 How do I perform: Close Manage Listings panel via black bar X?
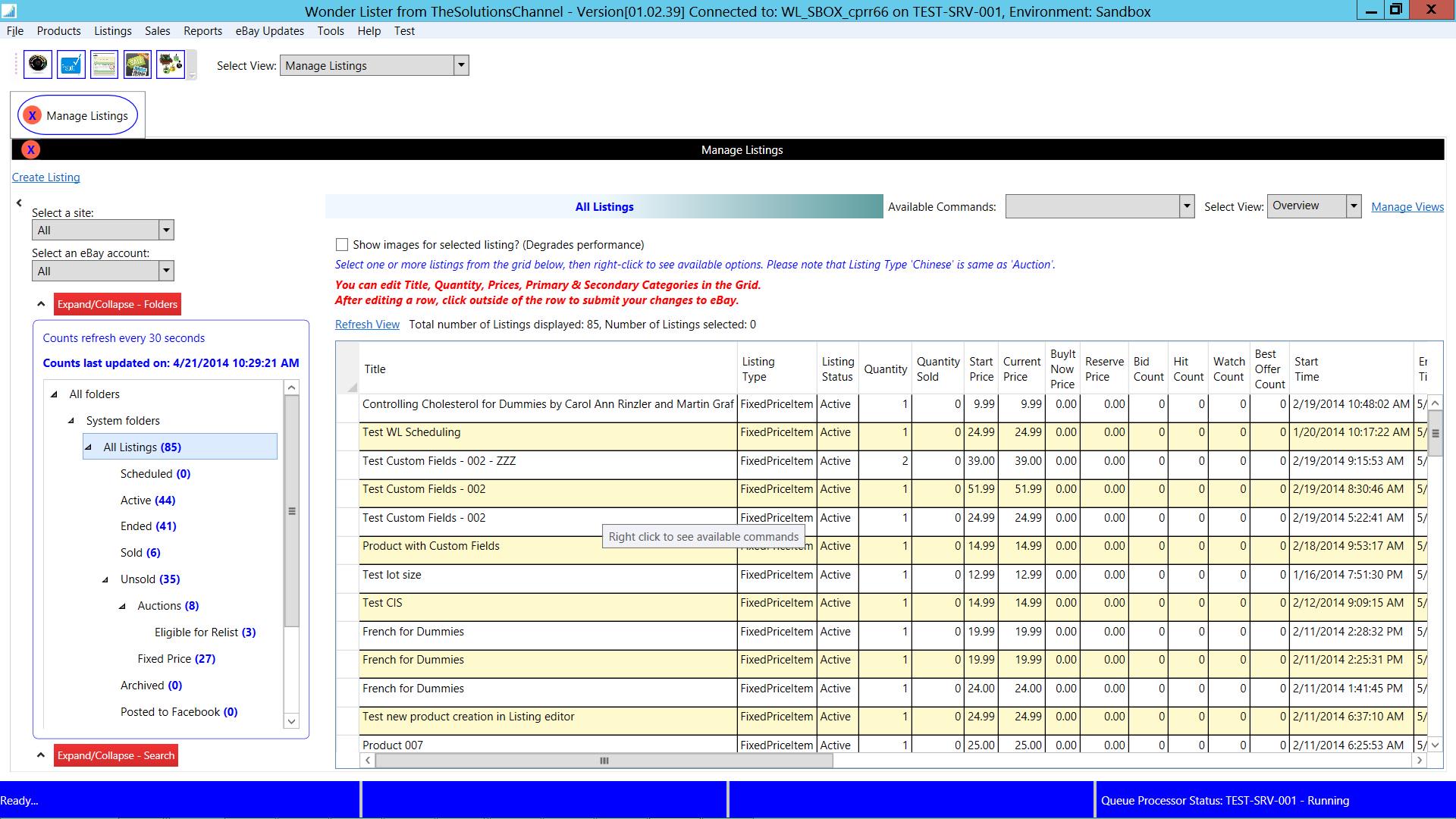pos(30,149)
